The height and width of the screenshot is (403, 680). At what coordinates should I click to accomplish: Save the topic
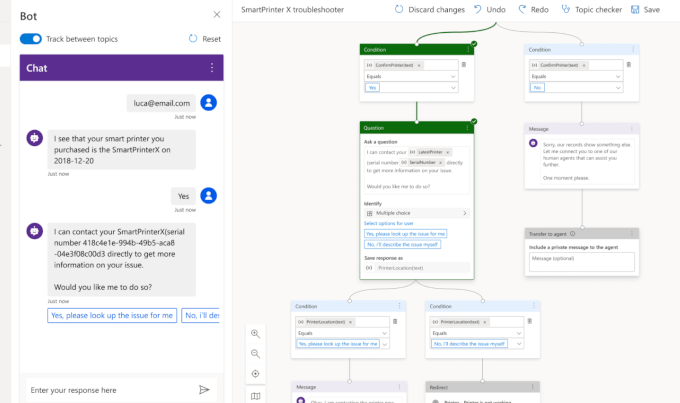click(x=645, y=10)
